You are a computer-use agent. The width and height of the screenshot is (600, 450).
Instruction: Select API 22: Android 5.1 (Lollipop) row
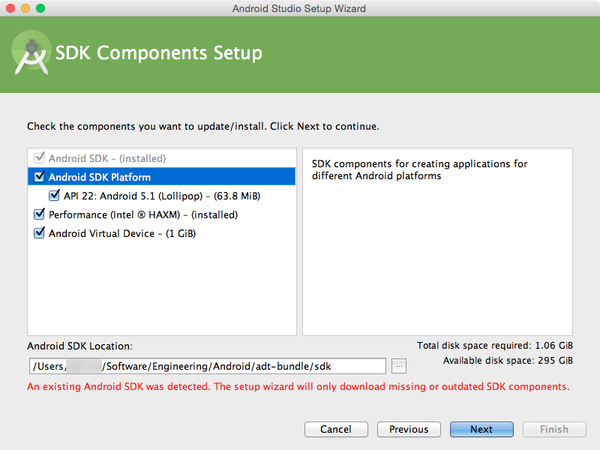point(161,196)
